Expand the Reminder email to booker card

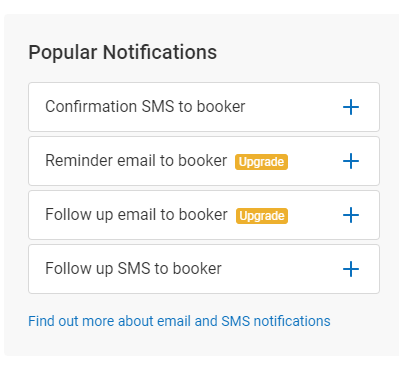tap(204, 161)
